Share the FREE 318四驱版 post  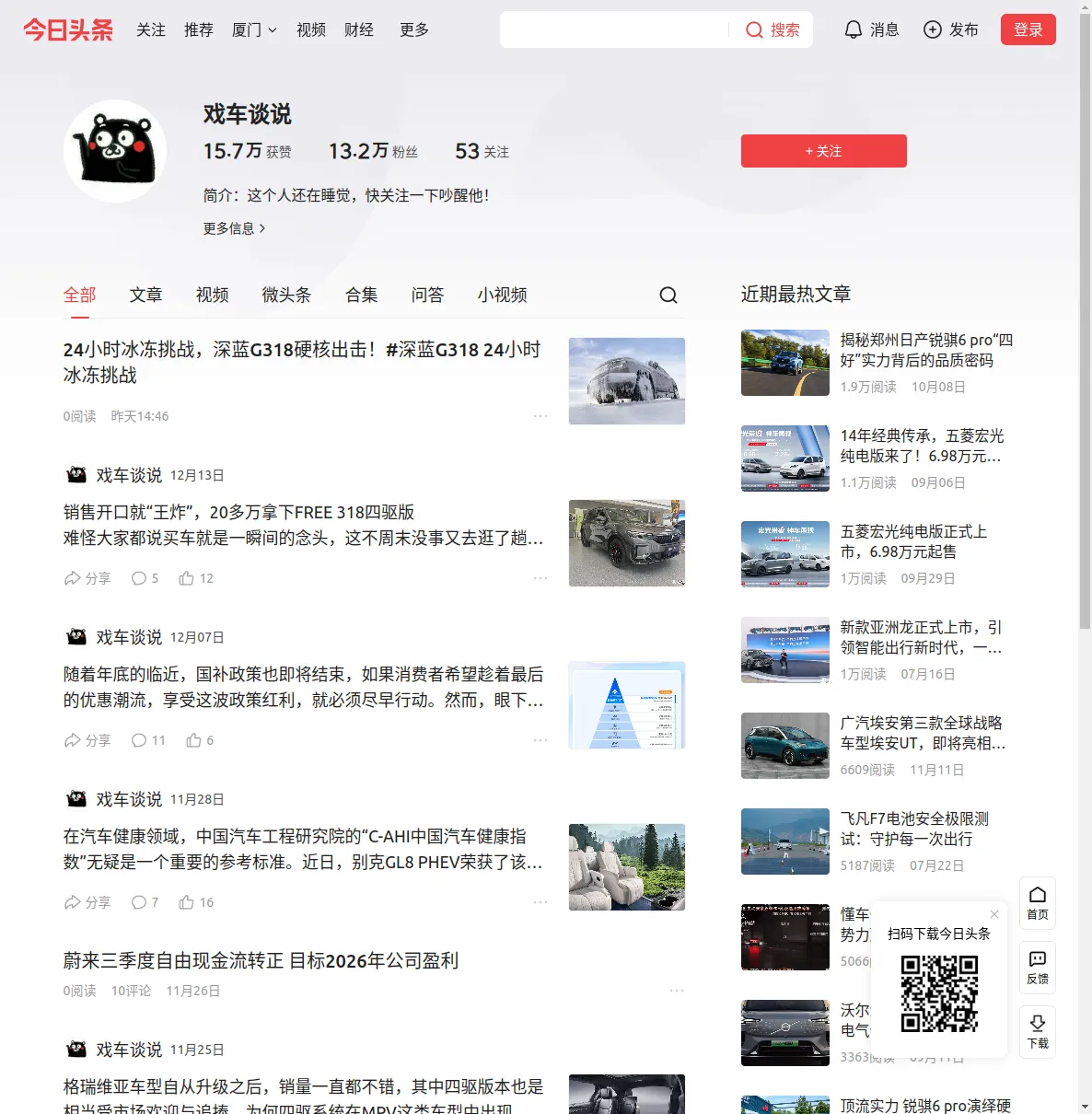coord(87,578)
